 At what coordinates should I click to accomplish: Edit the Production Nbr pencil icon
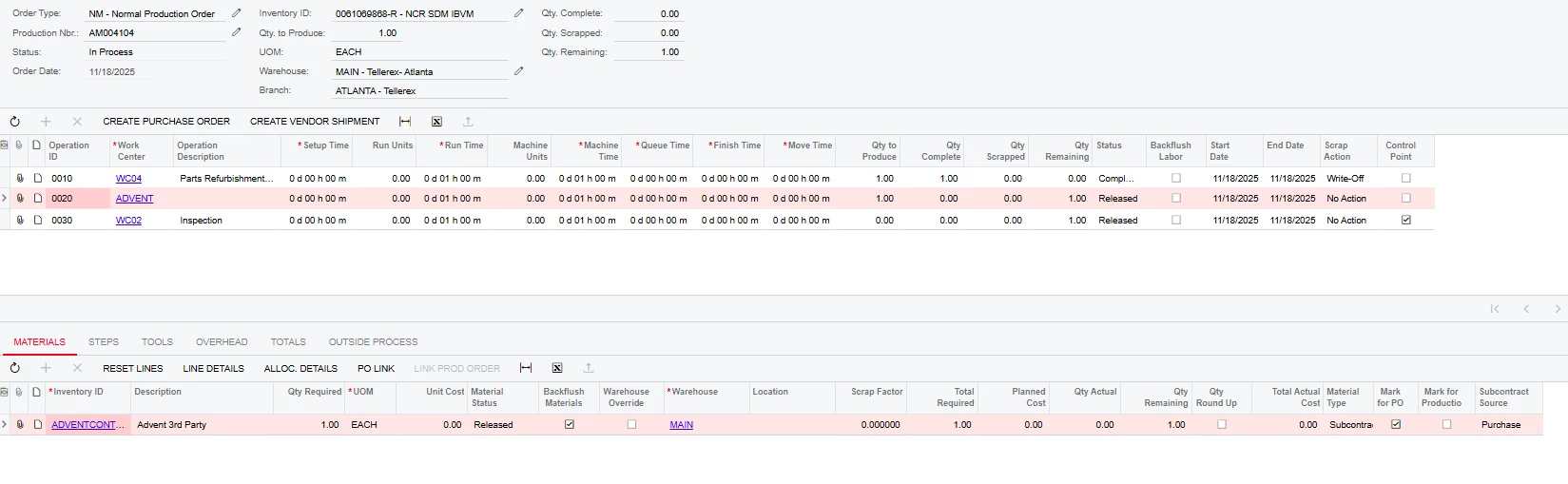click(x=237, y=32)
